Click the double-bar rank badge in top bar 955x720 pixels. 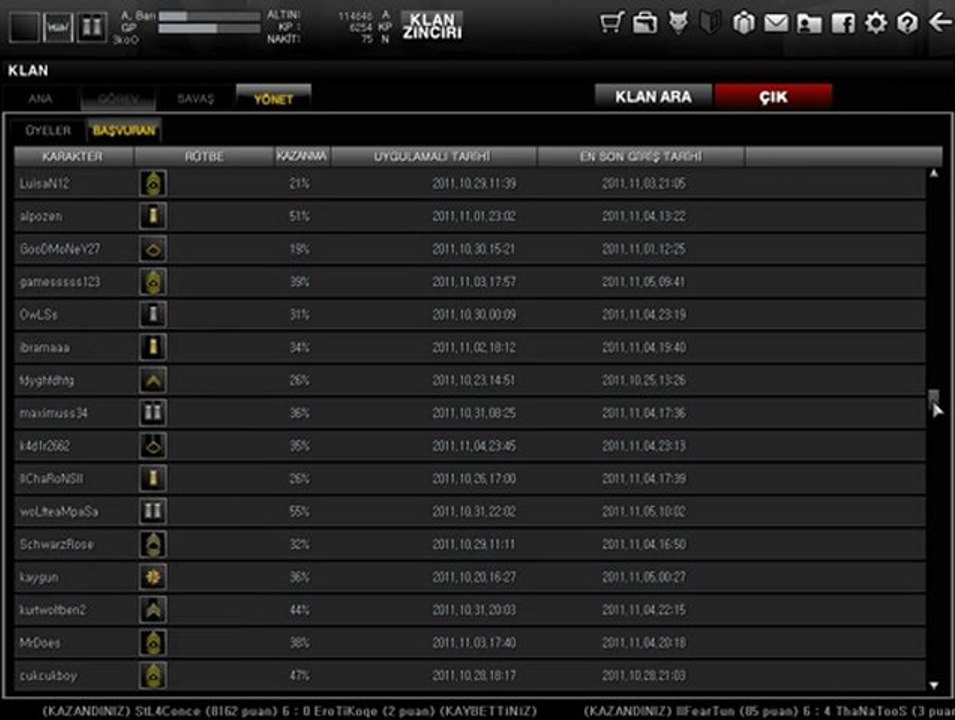[x=92, y=27]
